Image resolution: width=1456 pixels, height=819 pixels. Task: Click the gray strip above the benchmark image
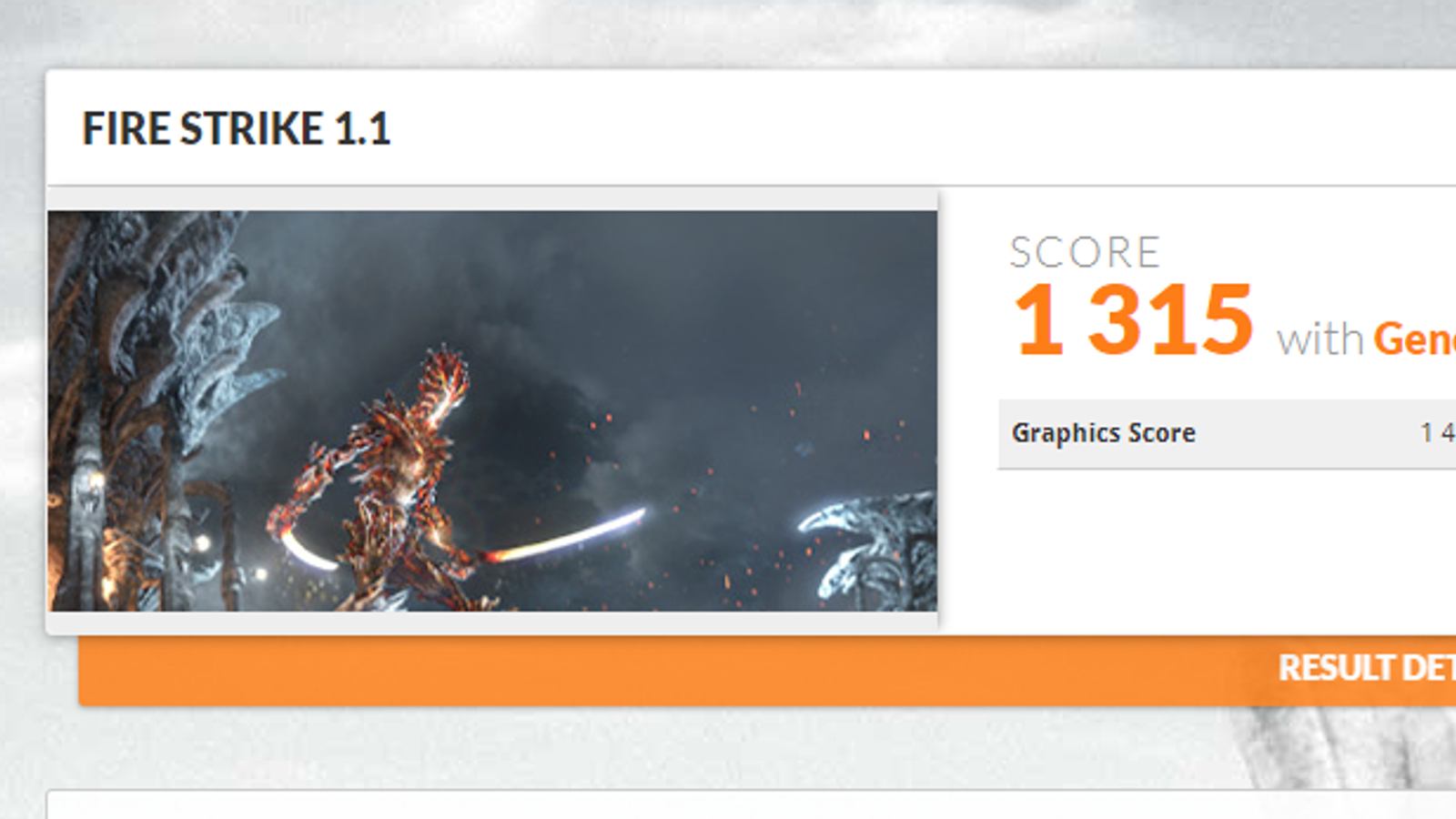pos(492,200)
